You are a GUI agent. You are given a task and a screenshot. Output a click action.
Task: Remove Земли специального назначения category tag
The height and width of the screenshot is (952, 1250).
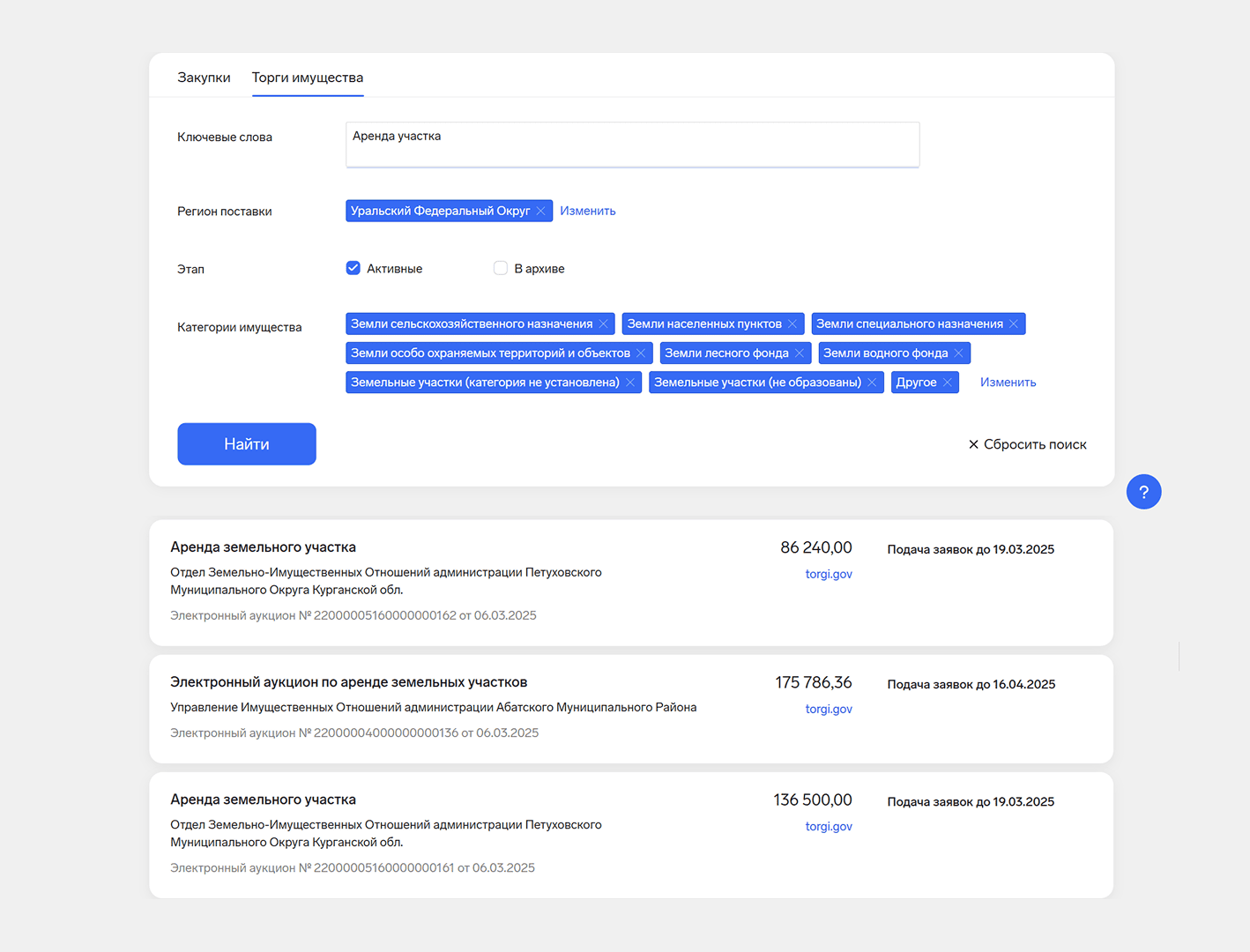(1014, 324)
